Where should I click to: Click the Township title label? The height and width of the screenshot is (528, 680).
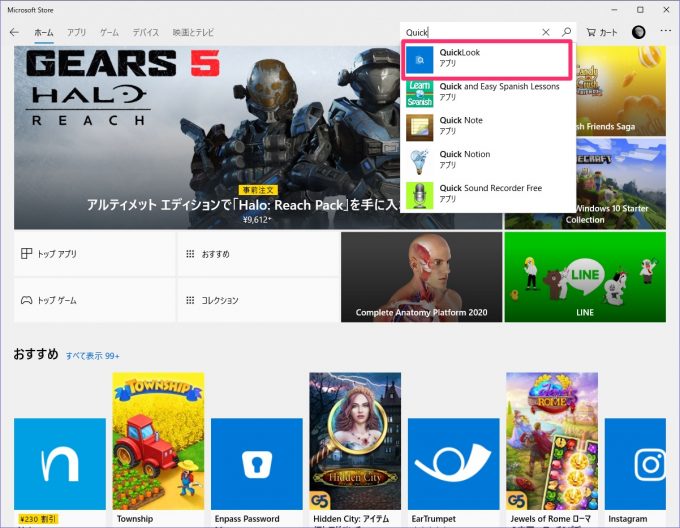tap(135, 519)
